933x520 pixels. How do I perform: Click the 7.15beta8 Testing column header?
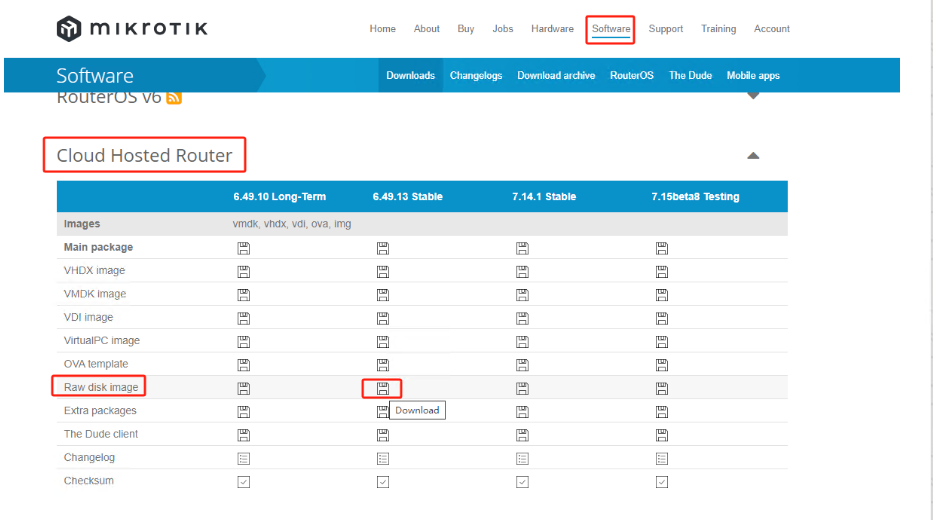click(695, 197)
